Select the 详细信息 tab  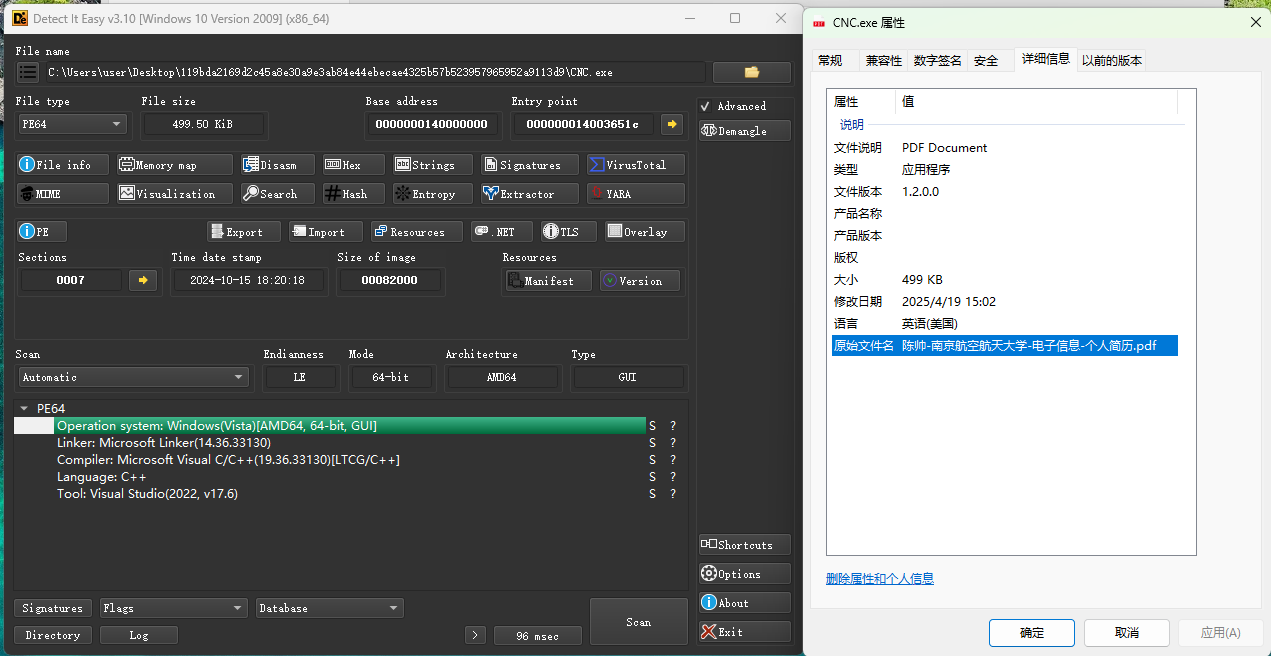[x=1046, y=59]
